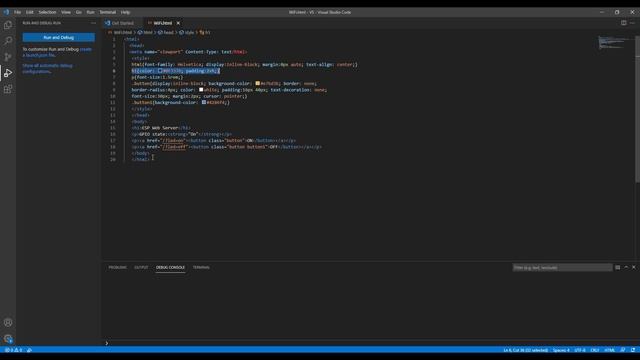
Task: Click the UTF-8 encoding status
Action: [580, 350]
